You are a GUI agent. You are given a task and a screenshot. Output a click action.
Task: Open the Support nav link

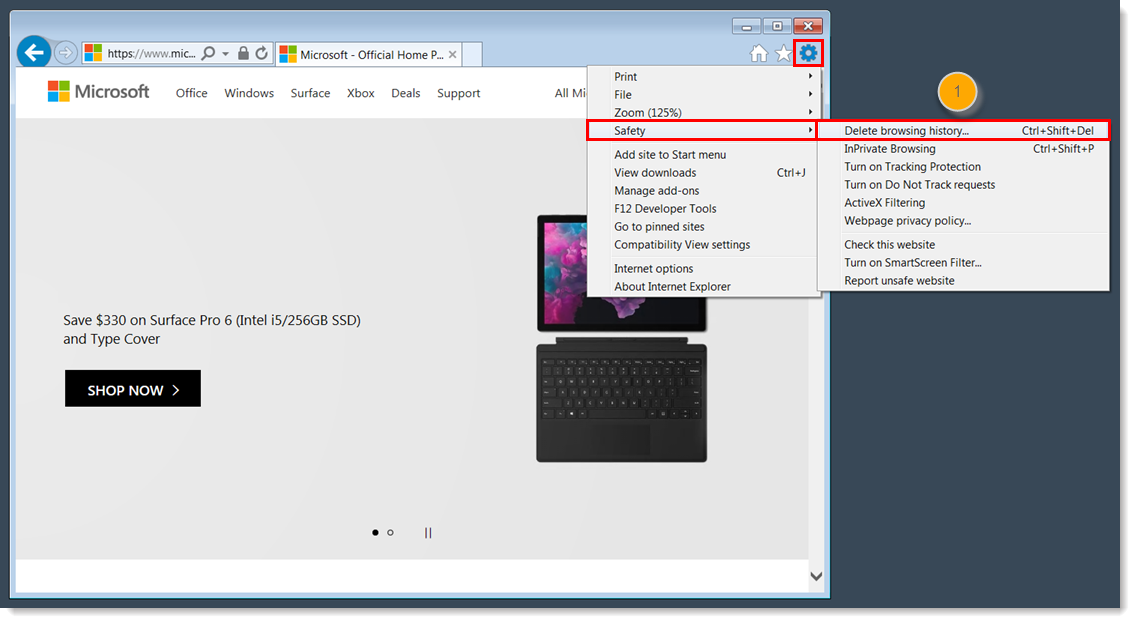click(x=458, y=93)
